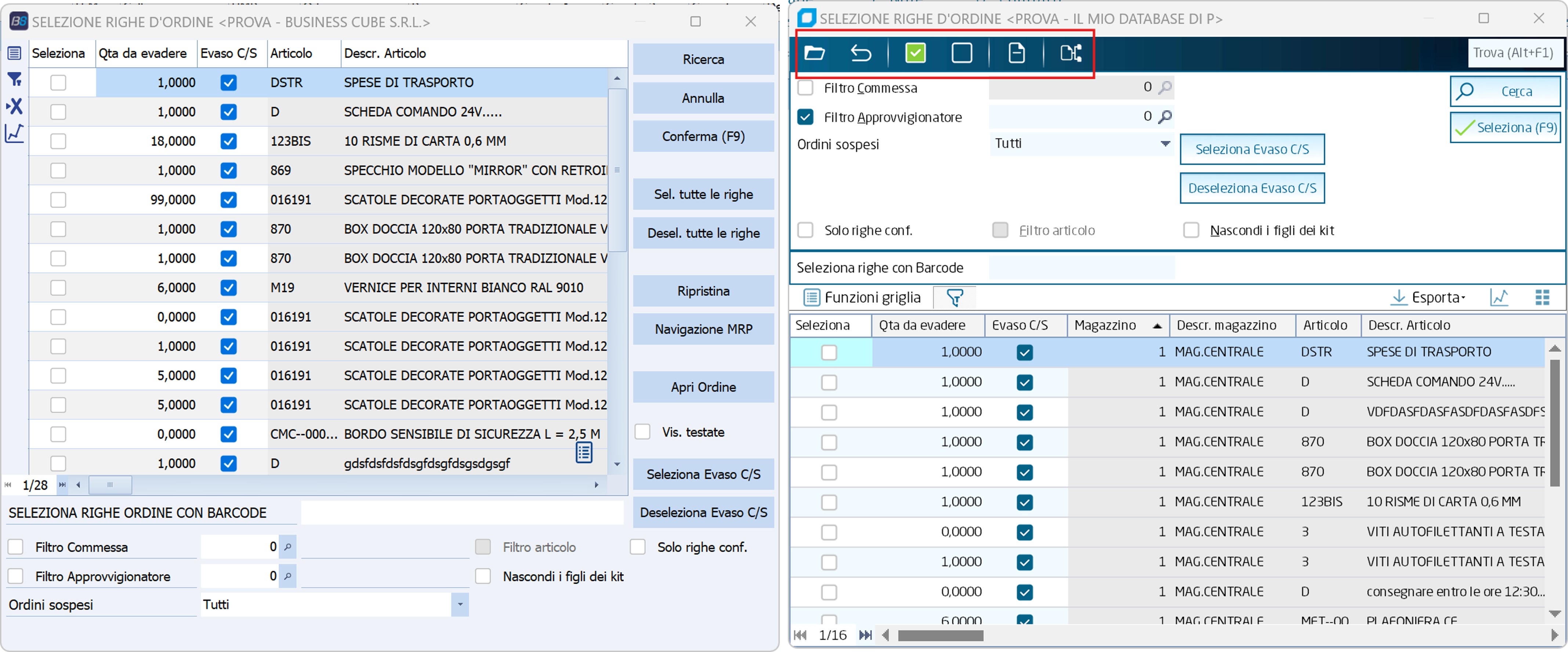Check Nascondi i figli dei kit in the left window
The height and width of the screenshot is (652, 1568).
coord(483,576)
